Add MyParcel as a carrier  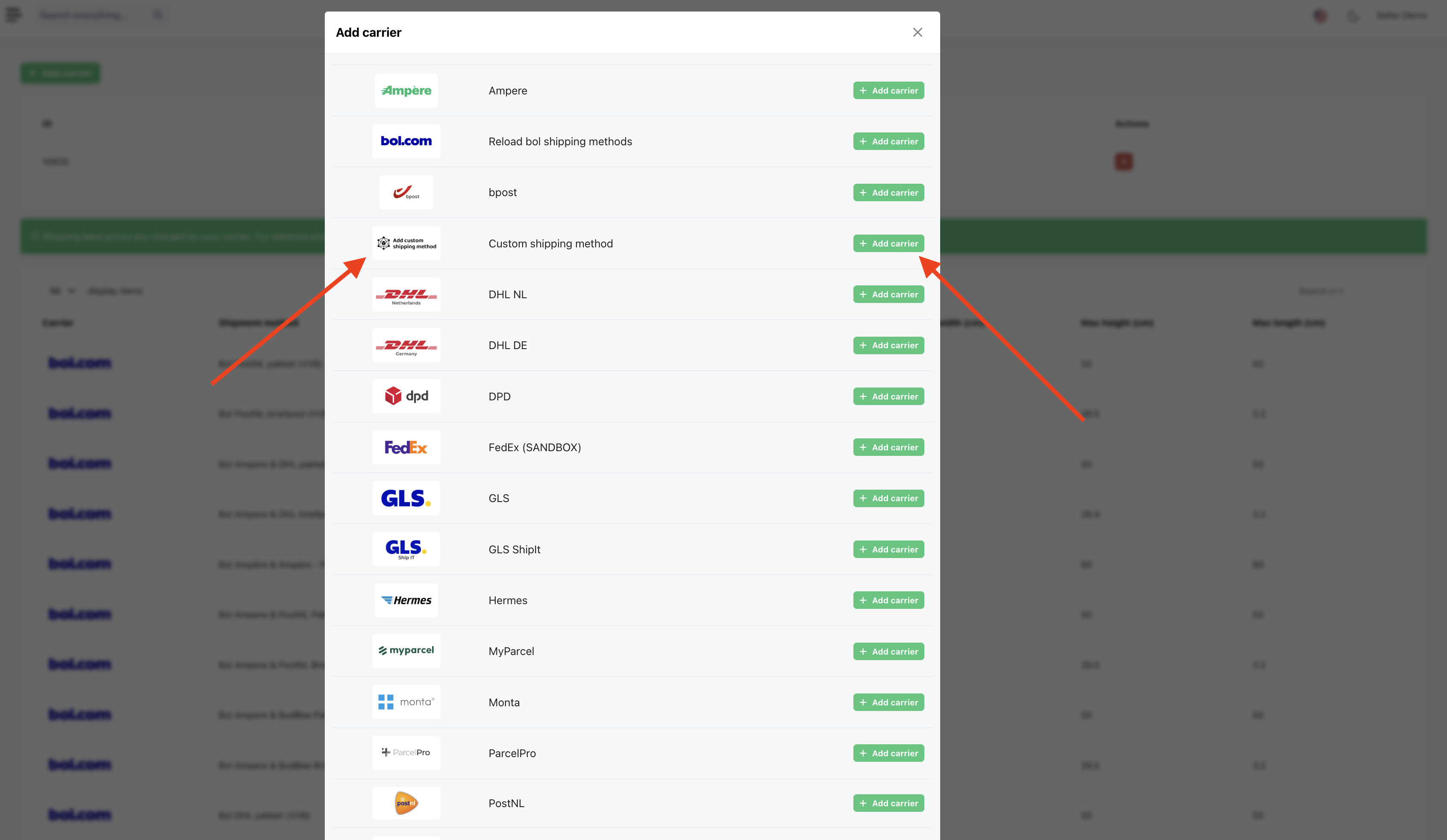(888, 651)
